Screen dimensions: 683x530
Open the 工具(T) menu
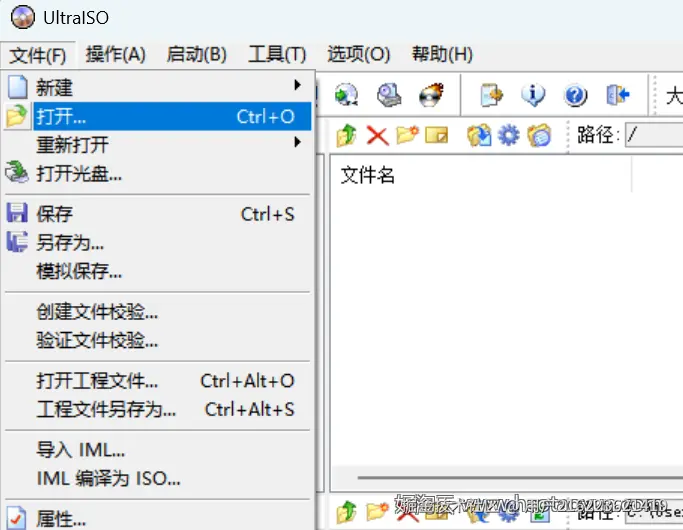coord(277,54)
